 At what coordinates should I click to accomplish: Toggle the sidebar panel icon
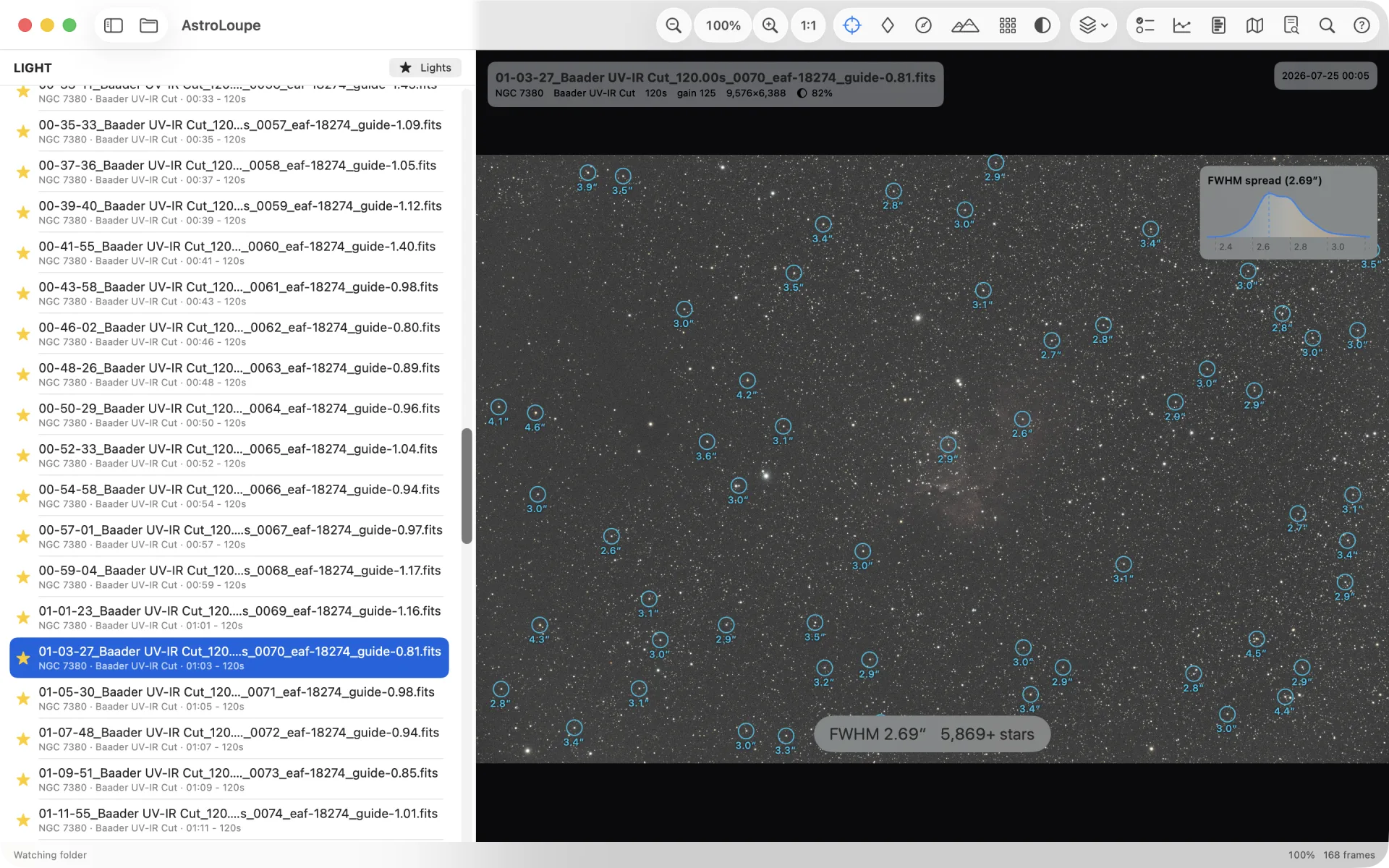[x=114, y=25]
